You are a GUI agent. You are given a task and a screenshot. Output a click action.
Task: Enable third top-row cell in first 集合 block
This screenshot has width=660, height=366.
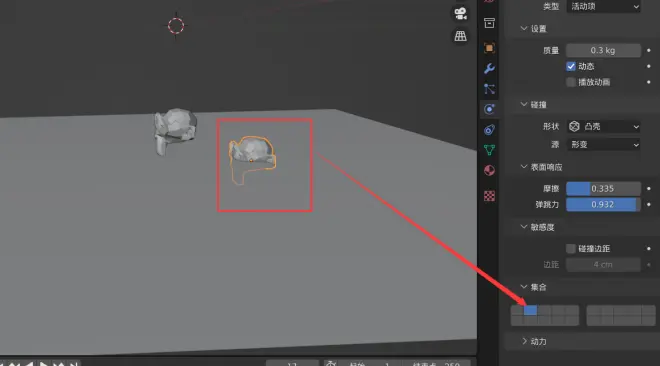544,310
